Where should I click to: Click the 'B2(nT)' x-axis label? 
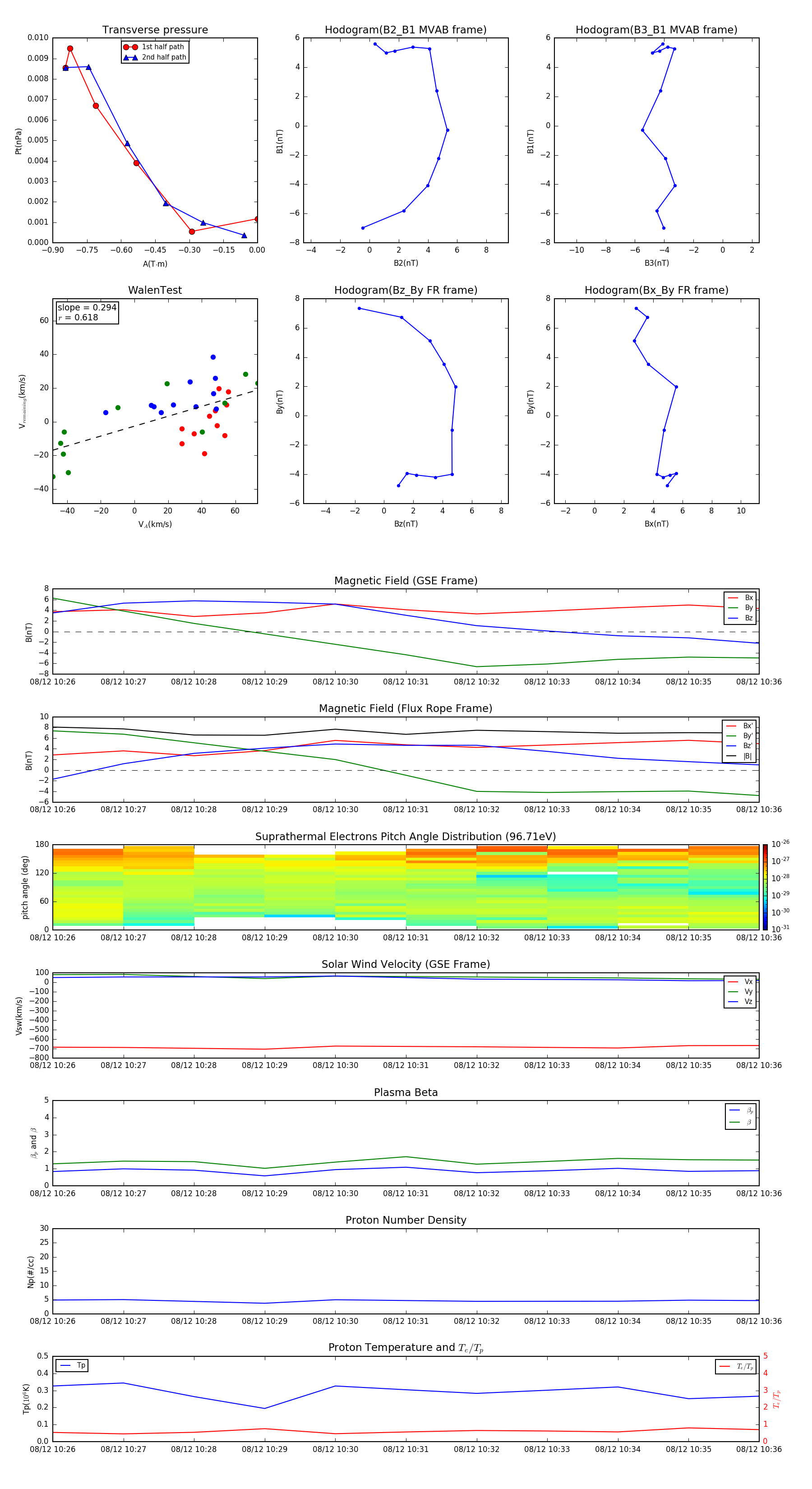tap(406, 263)
